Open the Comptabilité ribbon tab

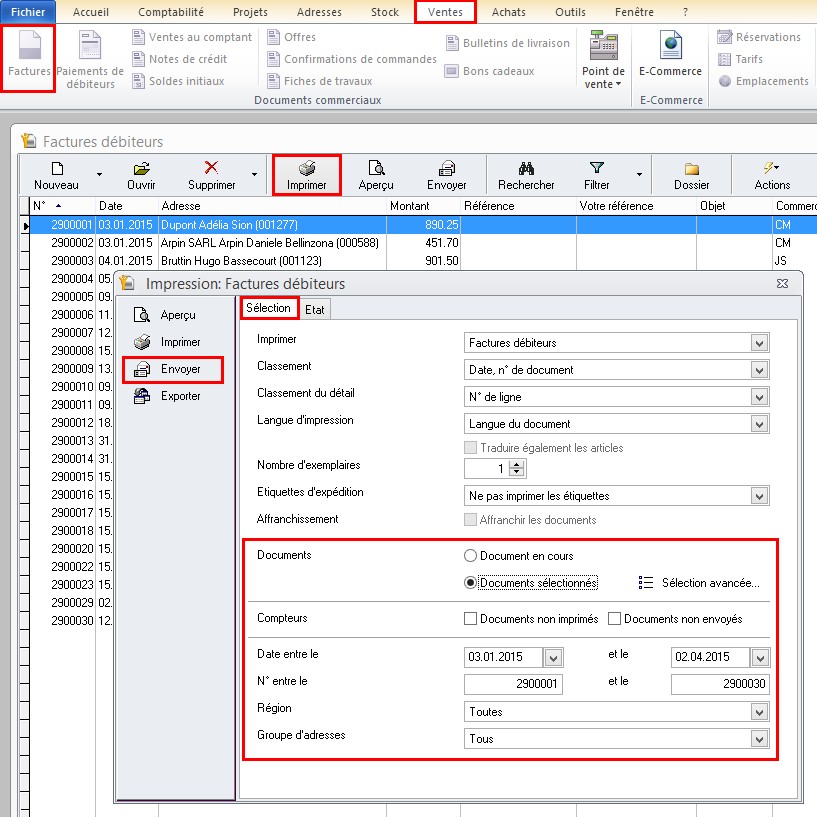coord(170,12)
